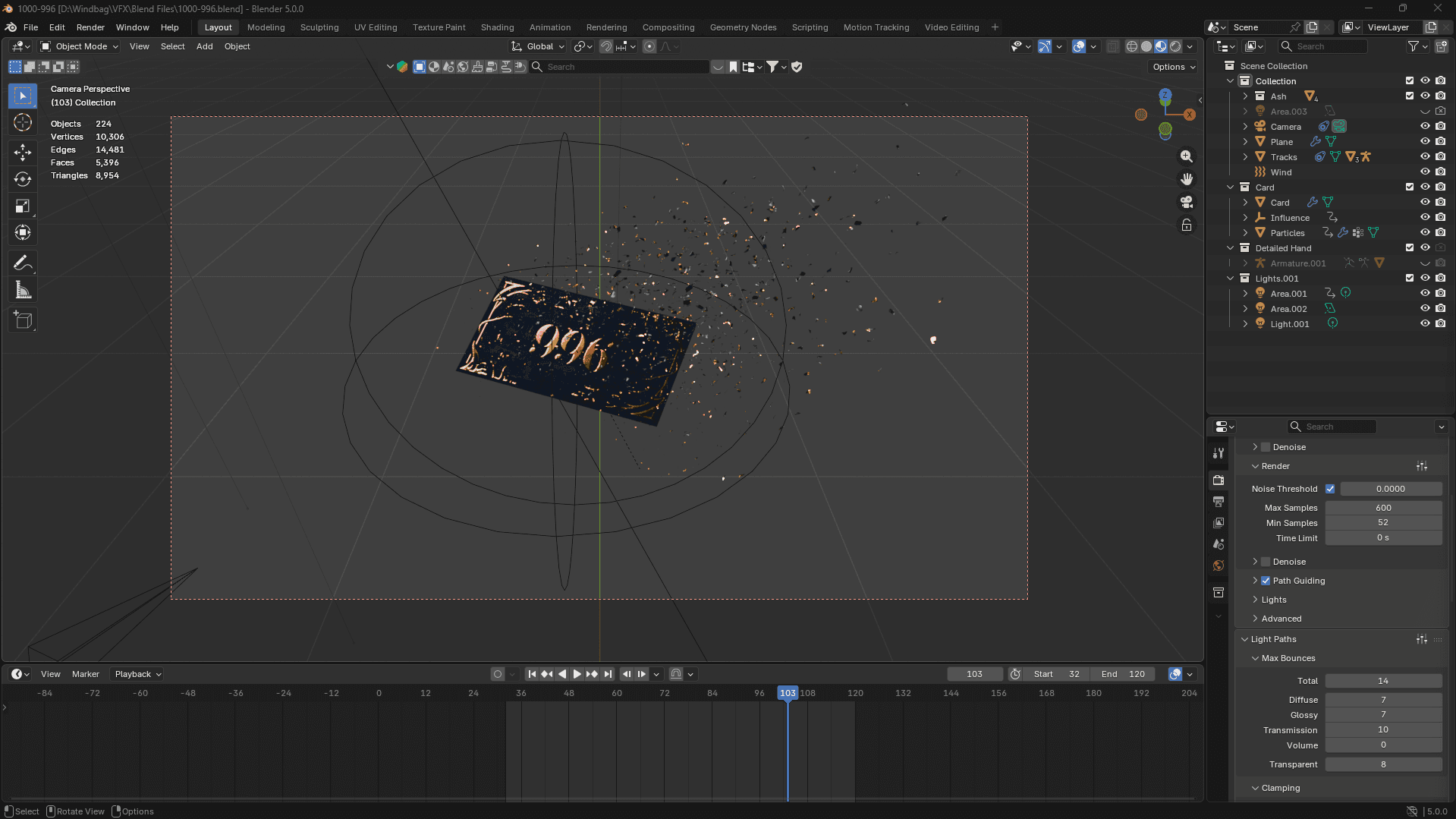Select the Rotate tool

[x=23, y=179]
